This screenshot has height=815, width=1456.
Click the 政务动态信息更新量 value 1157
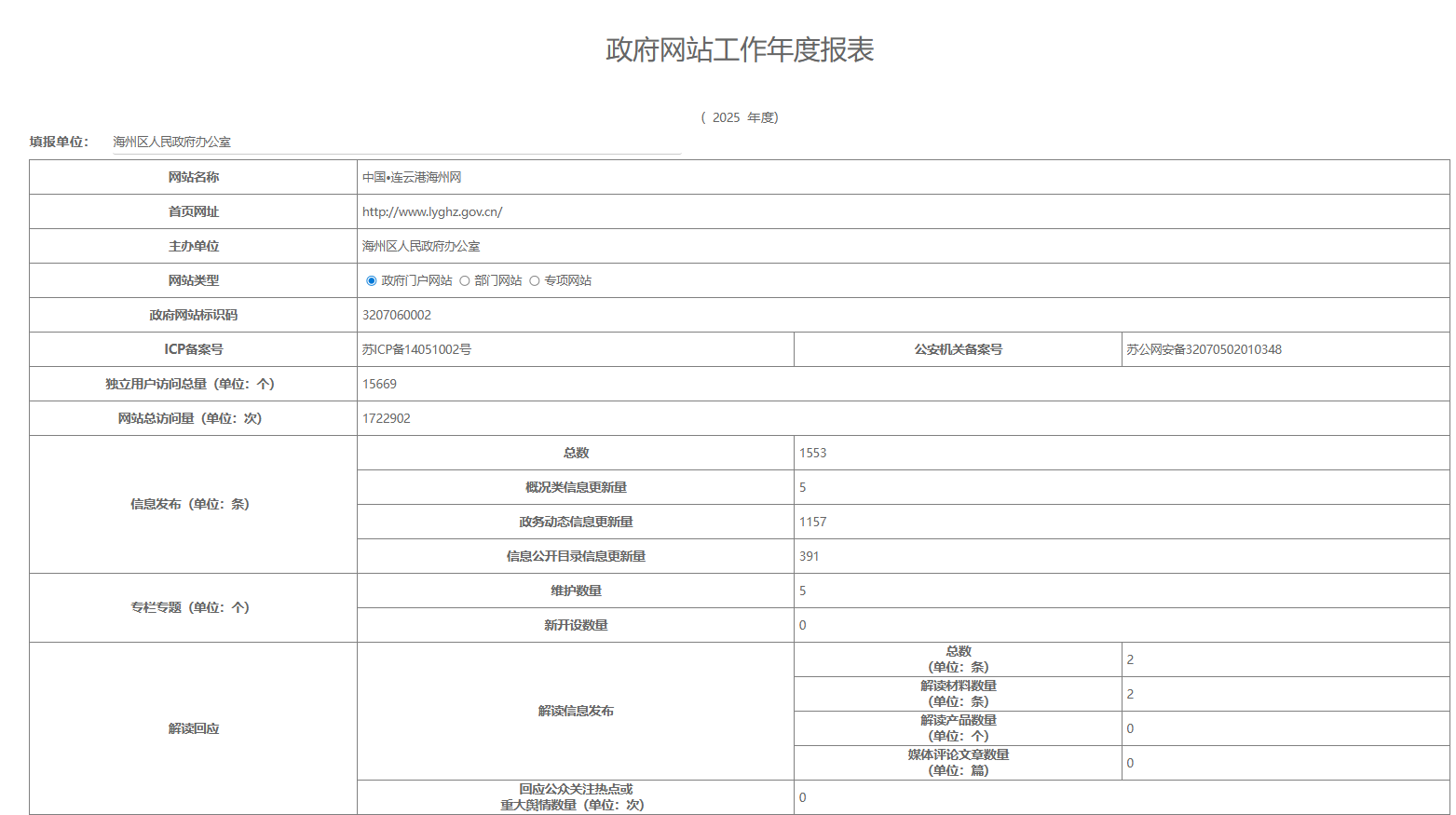coord(810,521)
